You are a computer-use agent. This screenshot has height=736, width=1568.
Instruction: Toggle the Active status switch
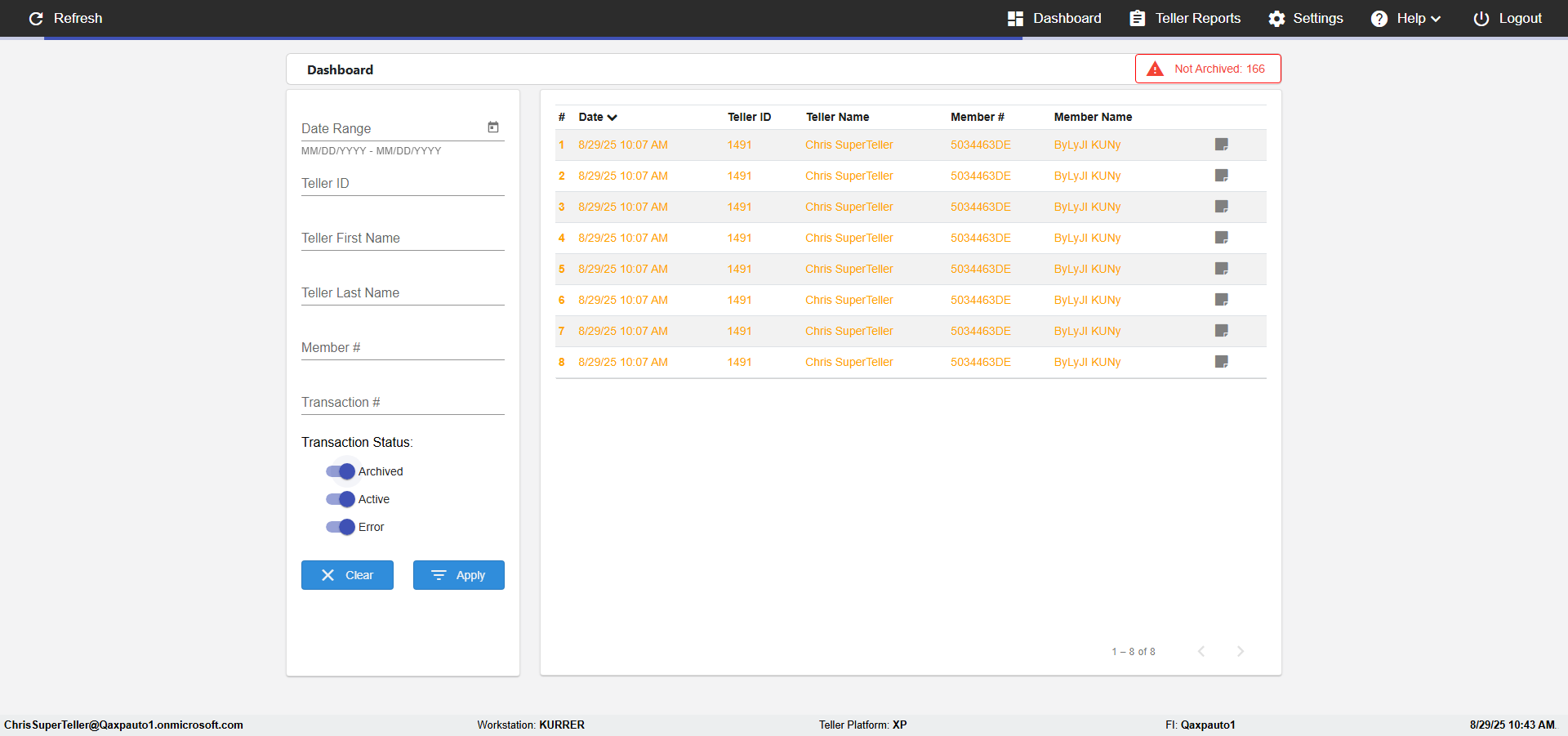[x=341, y=499]
